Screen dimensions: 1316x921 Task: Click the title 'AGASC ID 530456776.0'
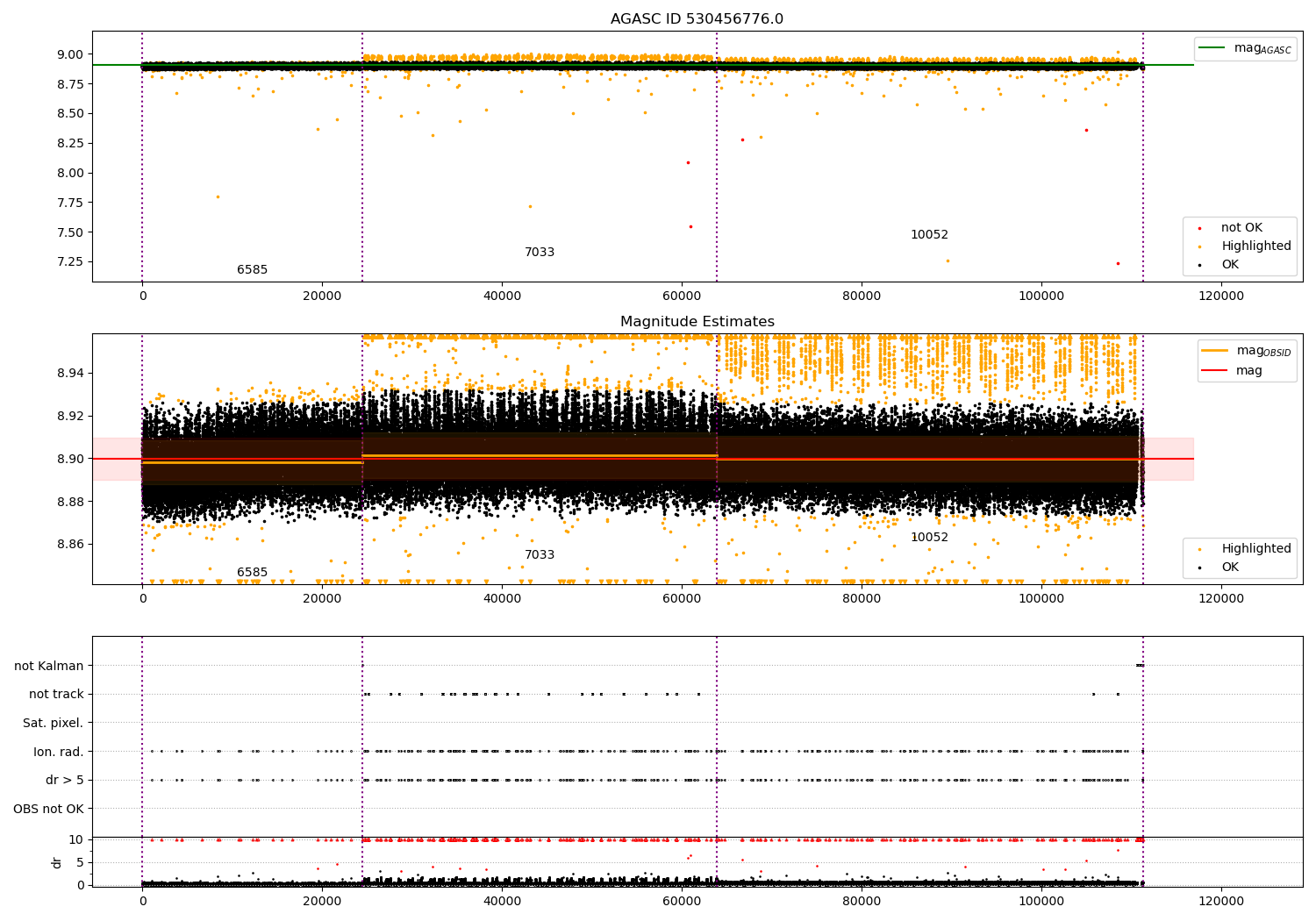click(x=697, y=19)
